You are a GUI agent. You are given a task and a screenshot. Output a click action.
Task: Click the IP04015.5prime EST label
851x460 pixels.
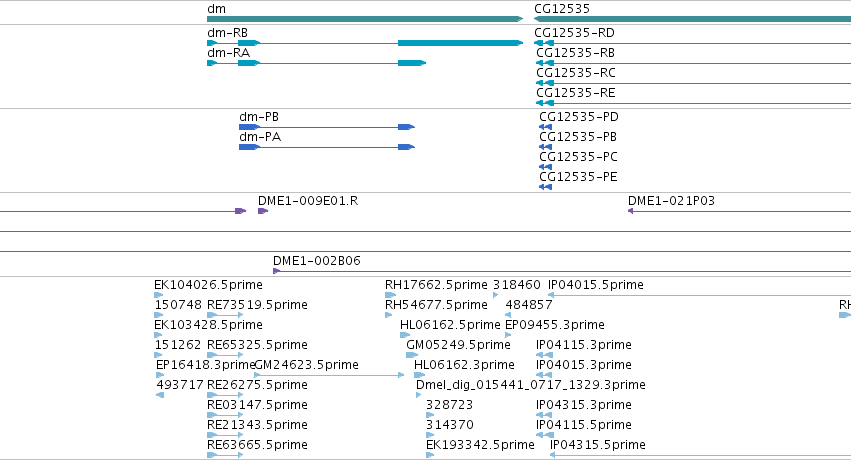(x=596, y=285)
